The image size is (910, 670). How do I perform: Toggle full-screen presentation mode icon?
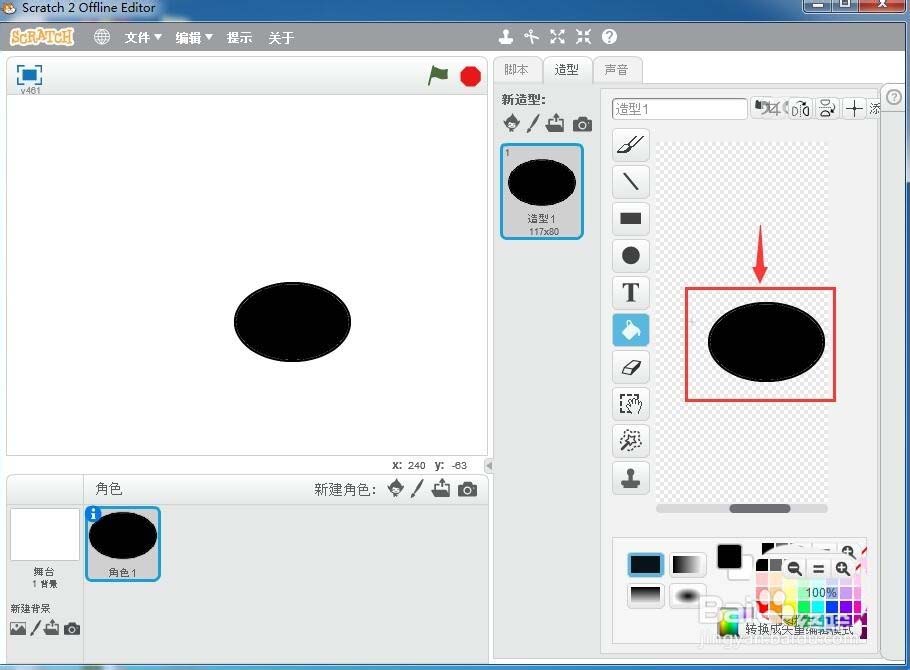coord(30,75)
